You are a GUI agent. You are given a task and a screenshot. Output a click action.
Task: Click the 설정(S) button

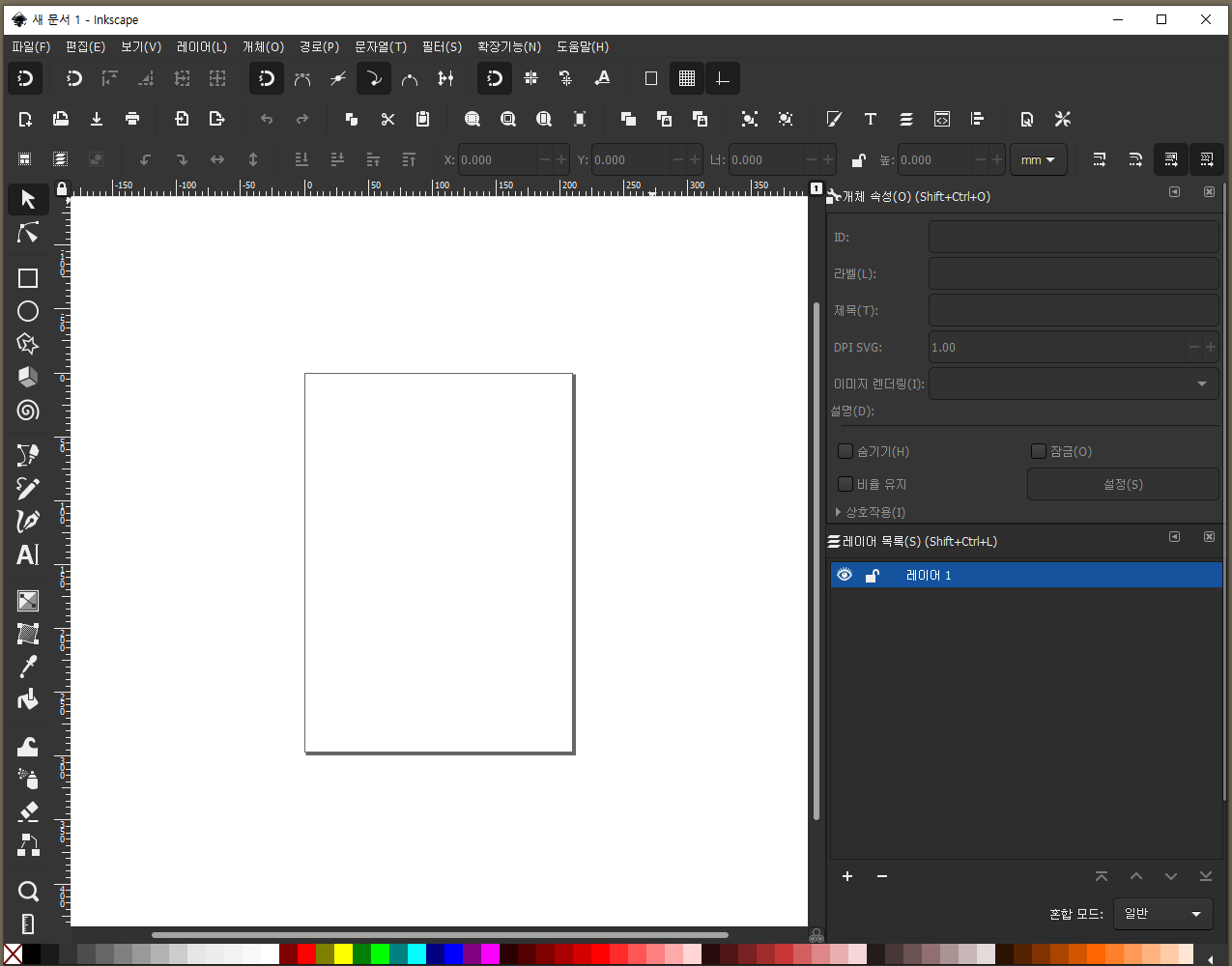[1123, 484]
